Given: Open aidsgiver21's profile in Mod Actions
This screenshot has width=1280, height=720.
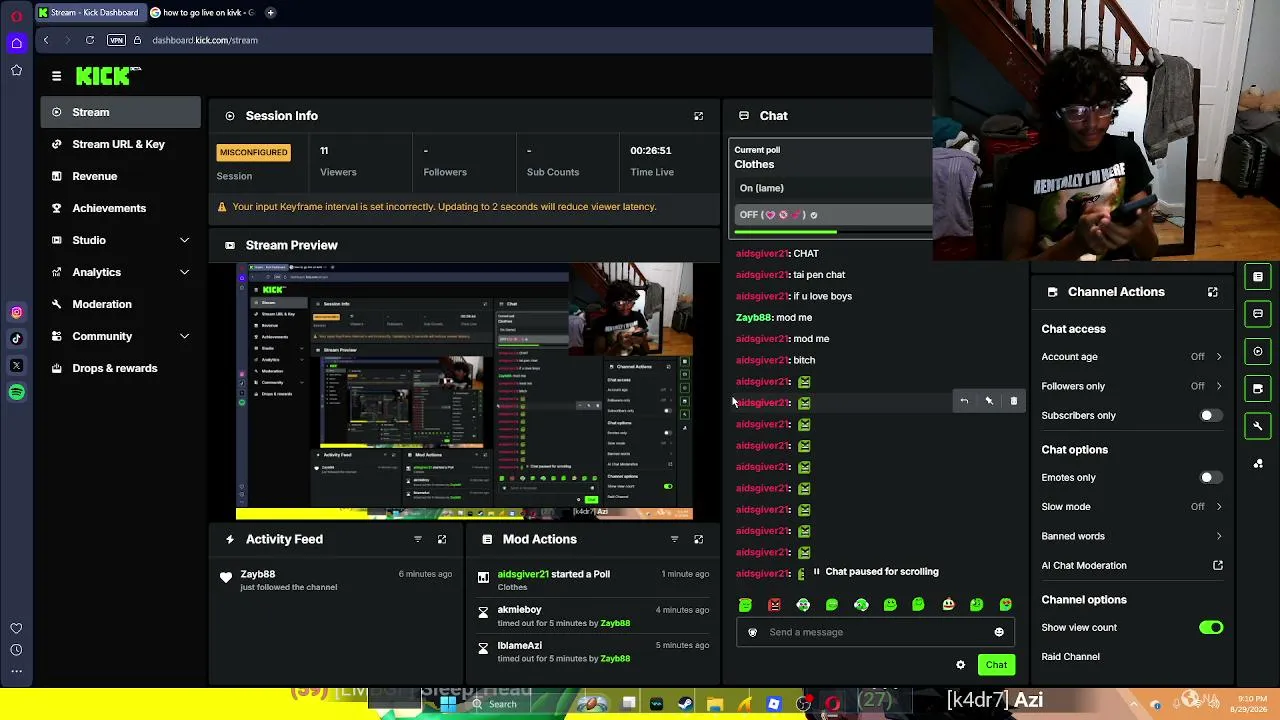Looking at the screenshot, I should point(523,574).
